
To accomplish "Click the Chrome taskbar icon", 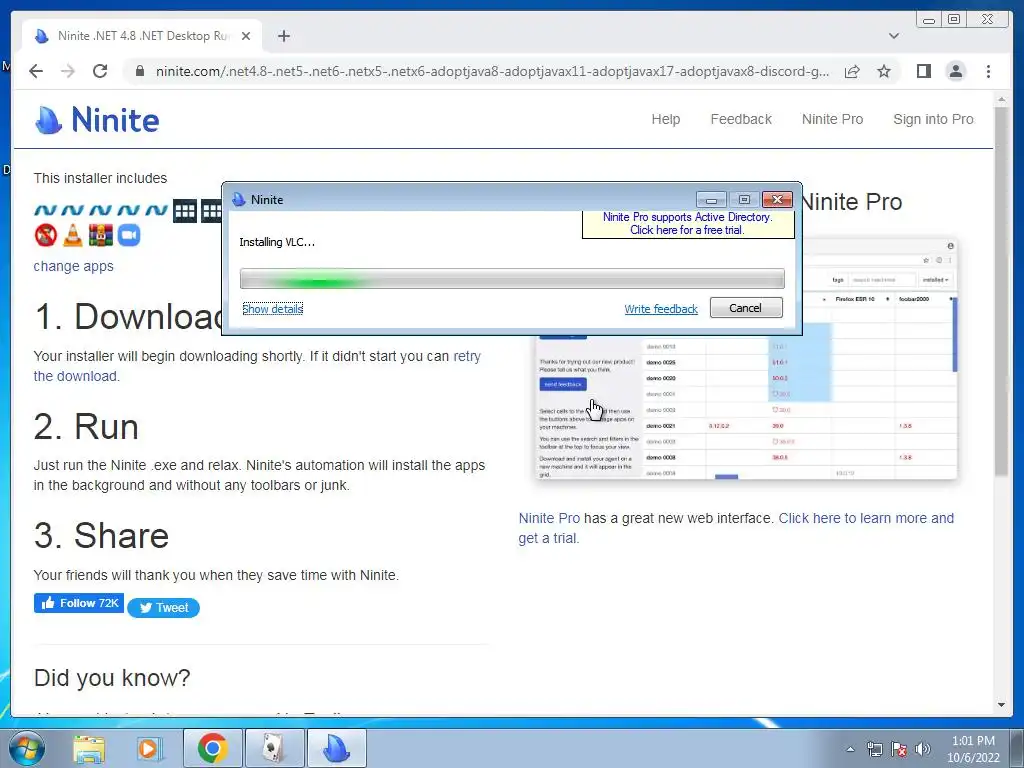I will point(212,748).
